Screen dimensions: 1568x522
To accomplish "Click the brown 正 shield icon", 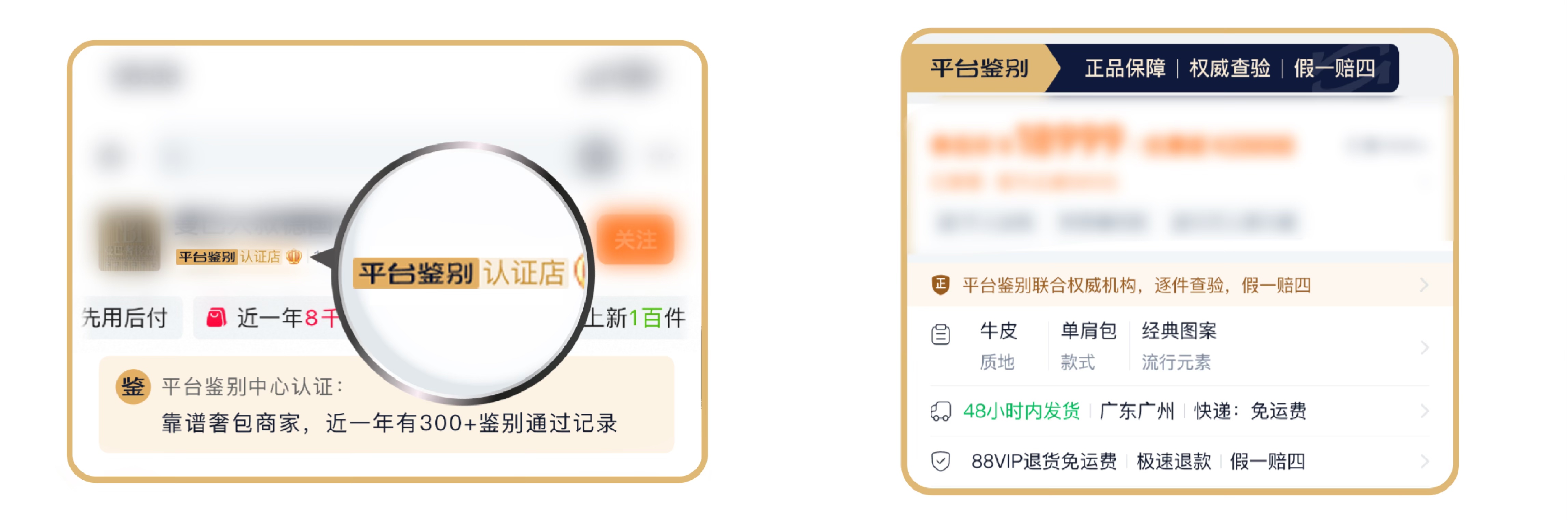I will pyautogui.click(x=940, y=285).
